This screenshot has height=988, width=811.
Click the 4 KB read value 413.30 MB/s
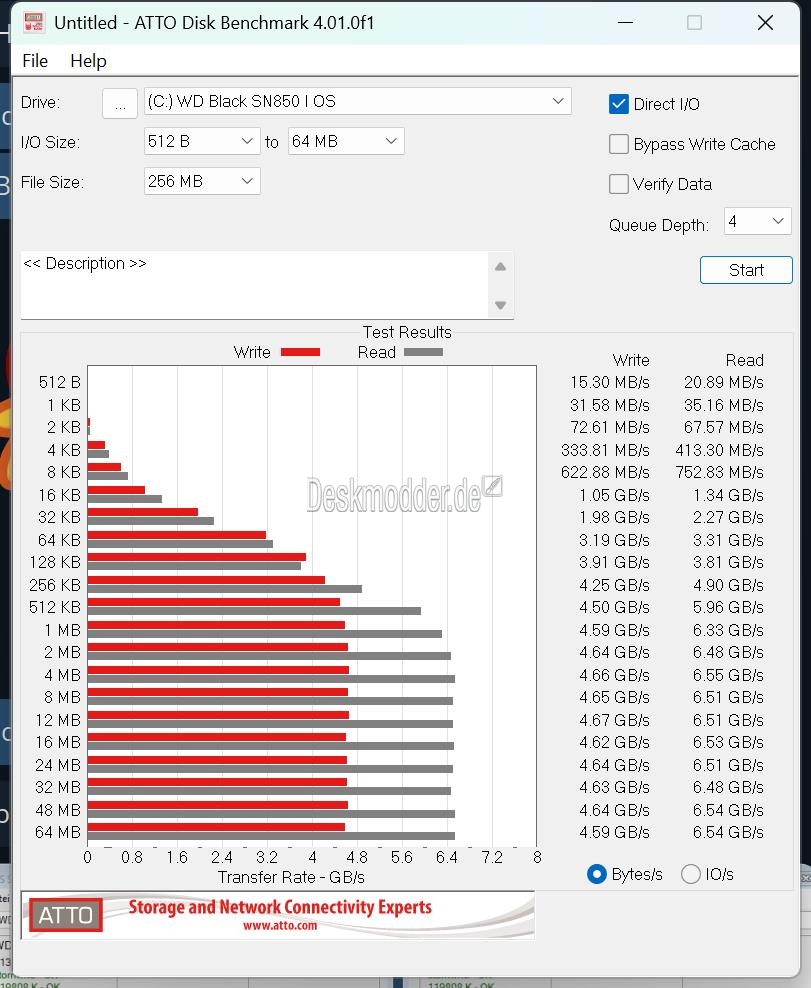[719, 450]
